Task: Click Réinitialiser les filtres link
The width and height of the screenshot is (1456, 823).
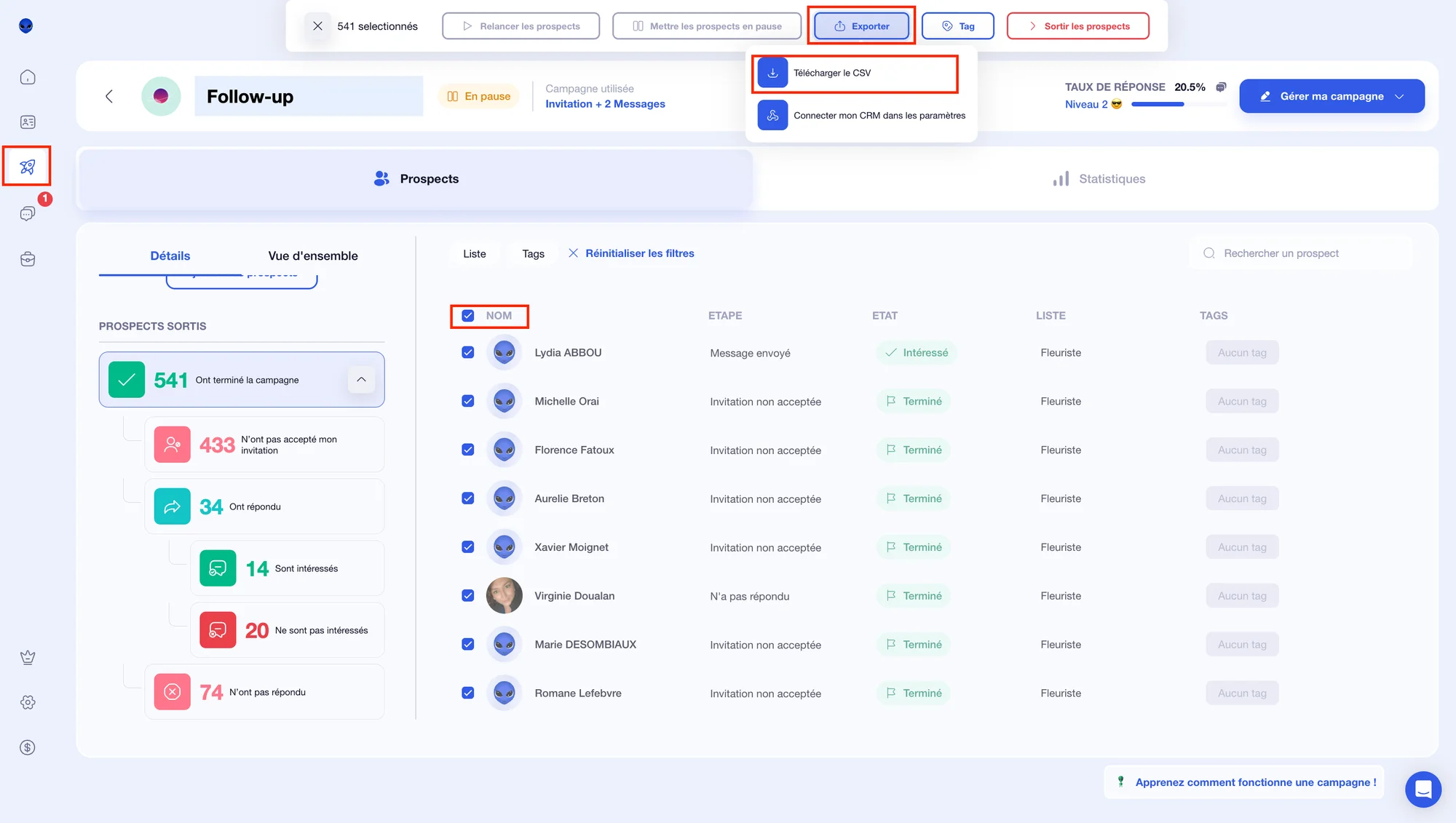Action: [631, 253]
